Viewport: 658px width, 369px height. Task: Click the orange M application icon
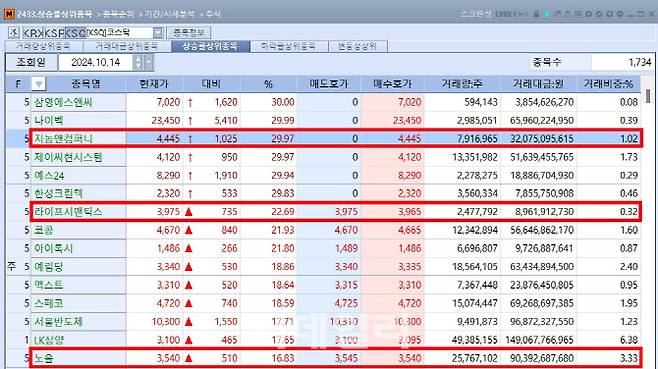click(9, 14)
